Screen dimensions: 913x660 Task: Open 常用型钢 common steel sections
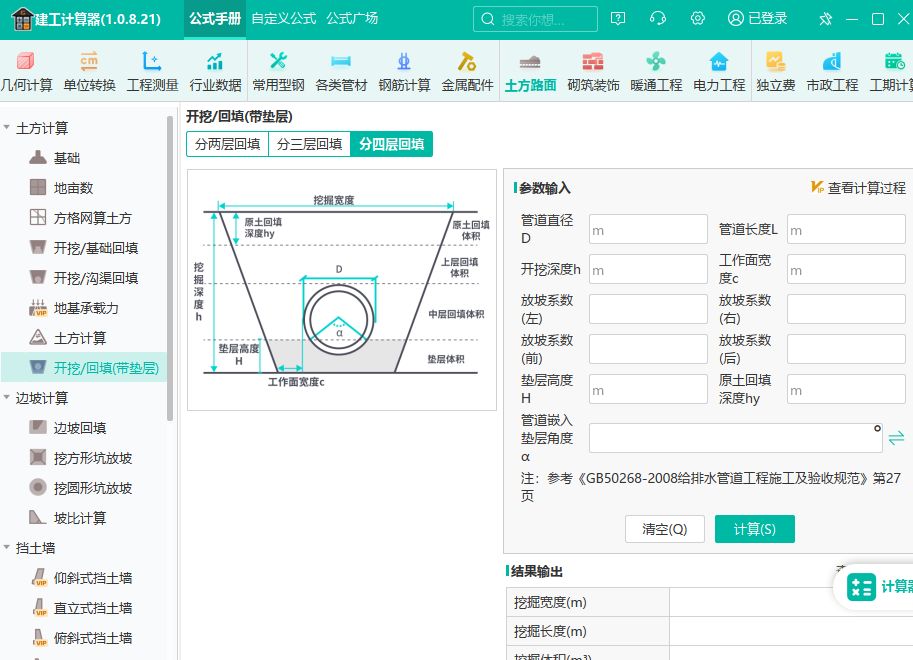coord(278,71)
